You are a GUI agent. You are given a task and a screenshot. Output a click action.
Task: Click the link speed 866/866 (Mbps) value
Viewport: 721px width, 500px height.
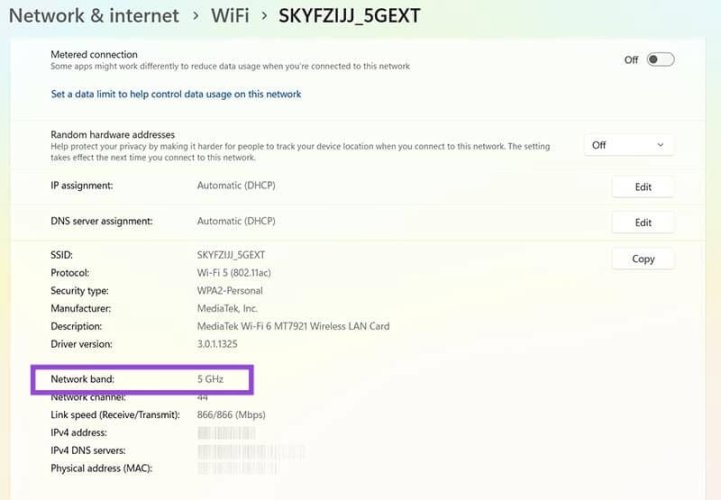coord(231,415)
